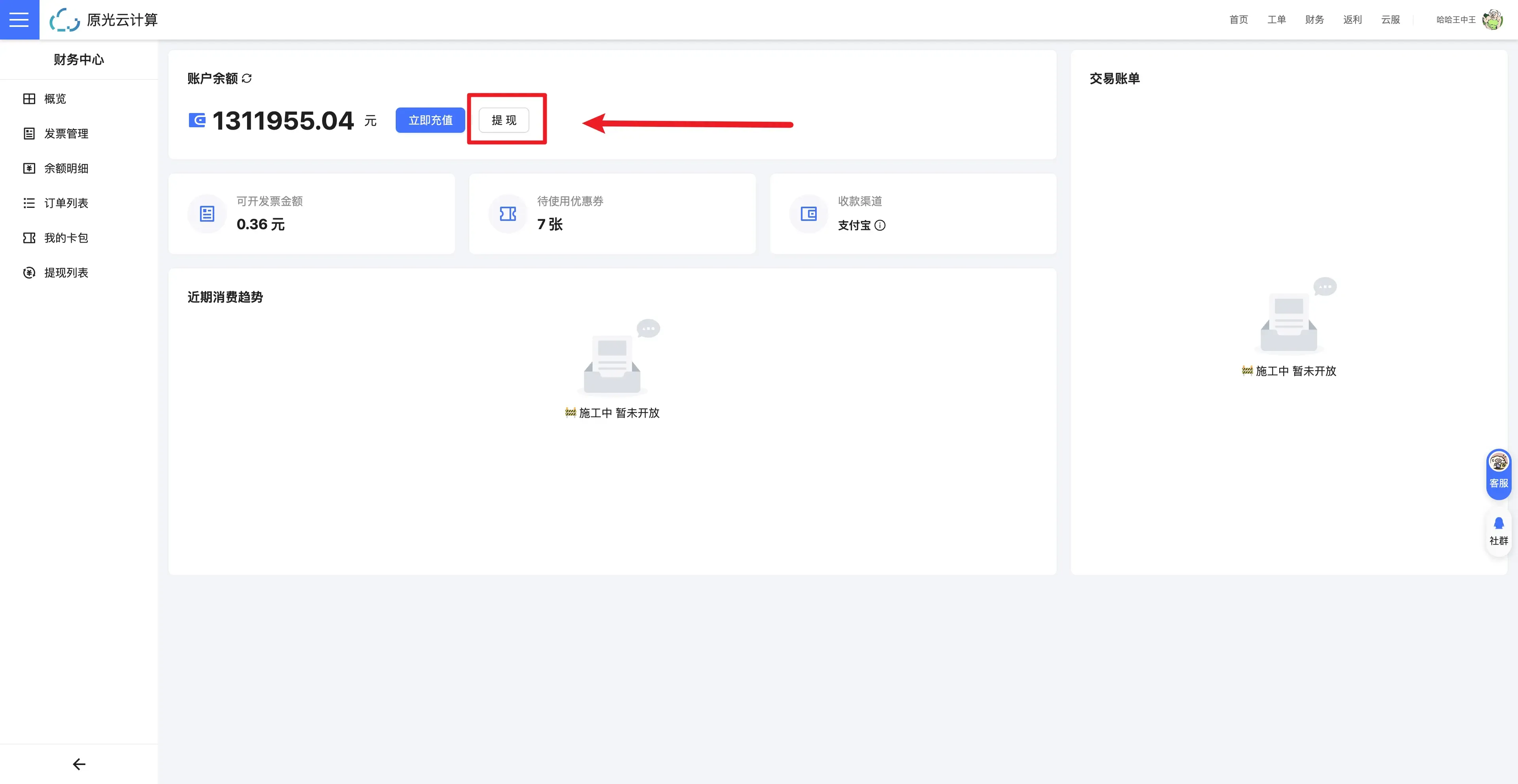The height and width of the screenshot is (784, 1518).
Task: Click the Alipay info icon
Action: 880,225
